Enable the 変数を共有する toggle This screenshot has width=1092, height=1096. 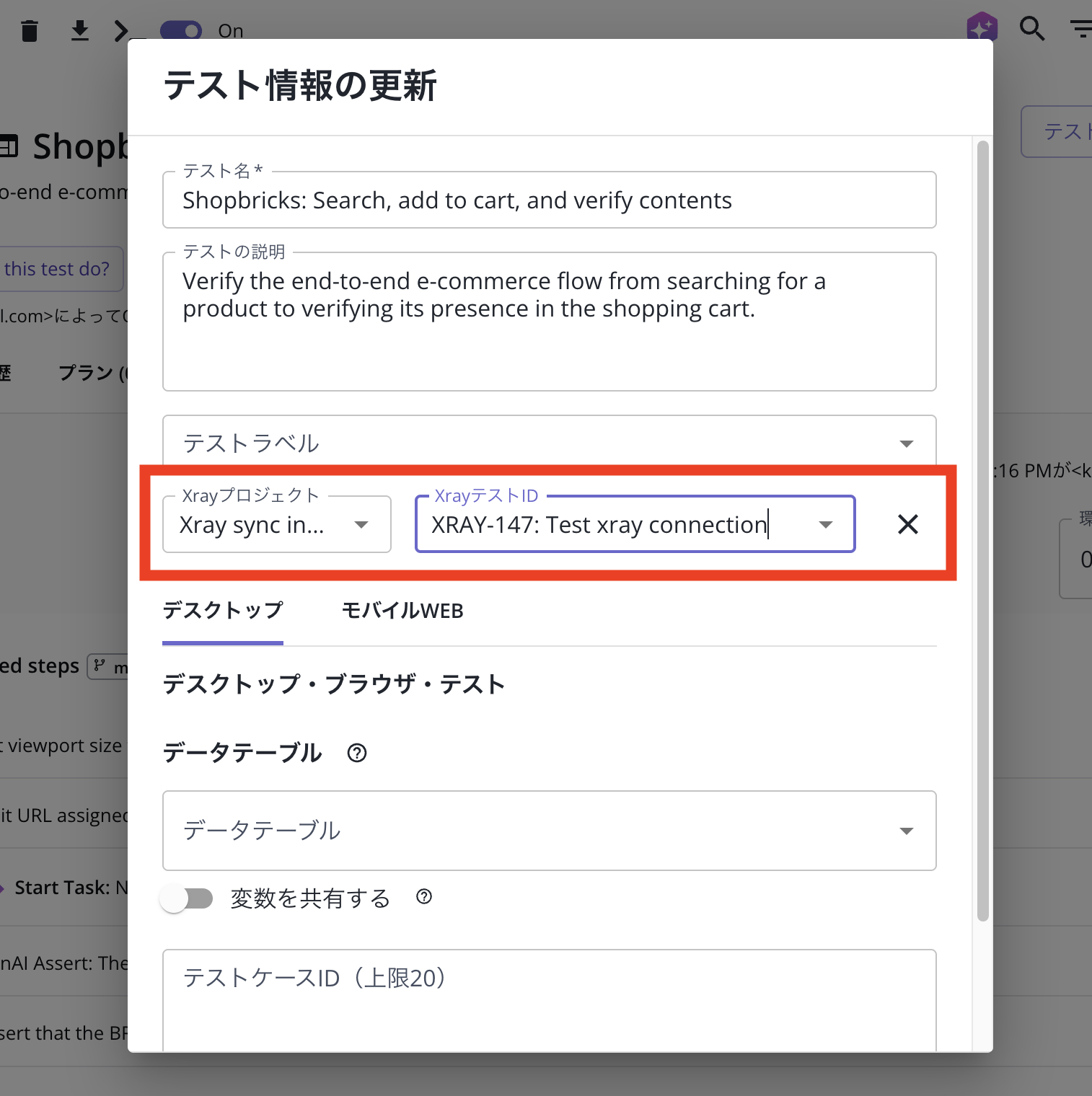point(186,898)
